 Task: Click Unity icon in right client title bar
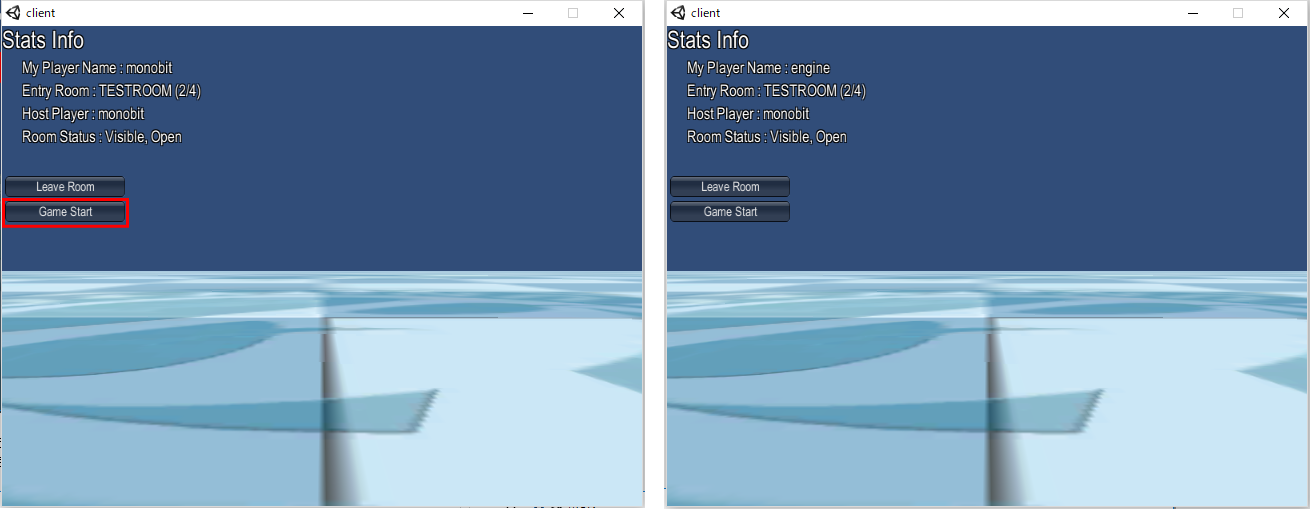pyautogui.click(x=678, y=13)
